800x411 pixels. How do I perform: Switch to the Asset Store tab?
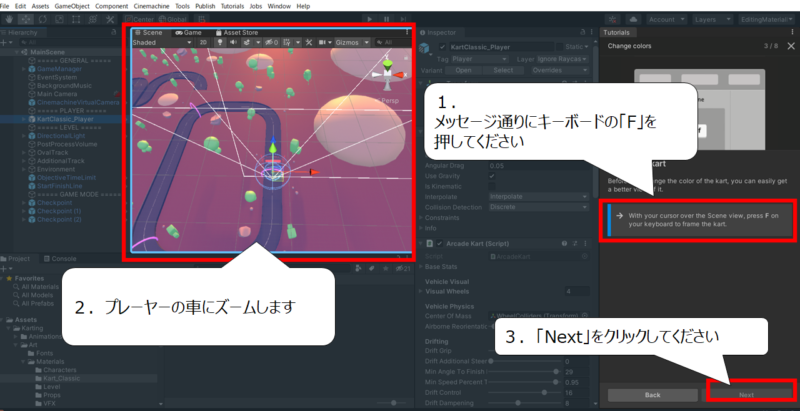(x=237, y=32)
